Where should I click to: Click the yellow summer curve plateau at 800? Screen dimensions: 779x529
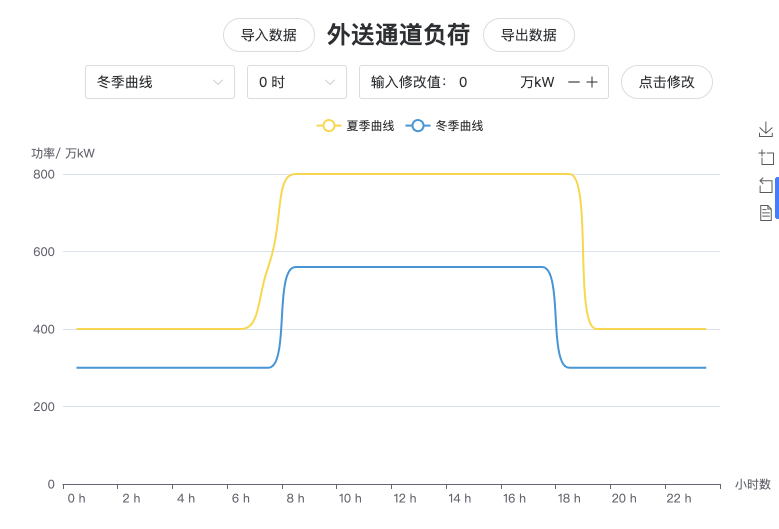[430, 174]
